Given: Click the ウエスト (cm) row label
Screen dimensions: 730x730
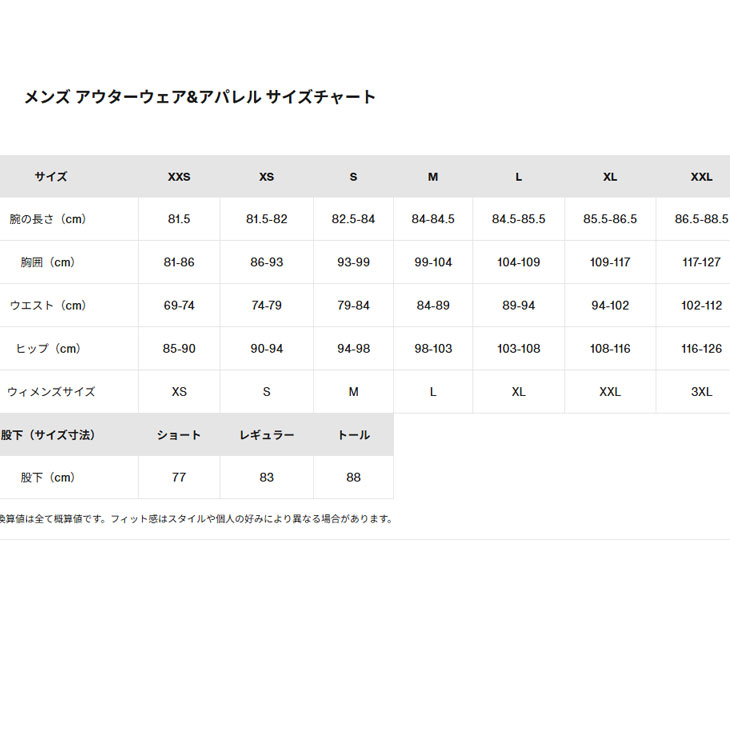Looking at the screenshot, I should tap(48, 305).
